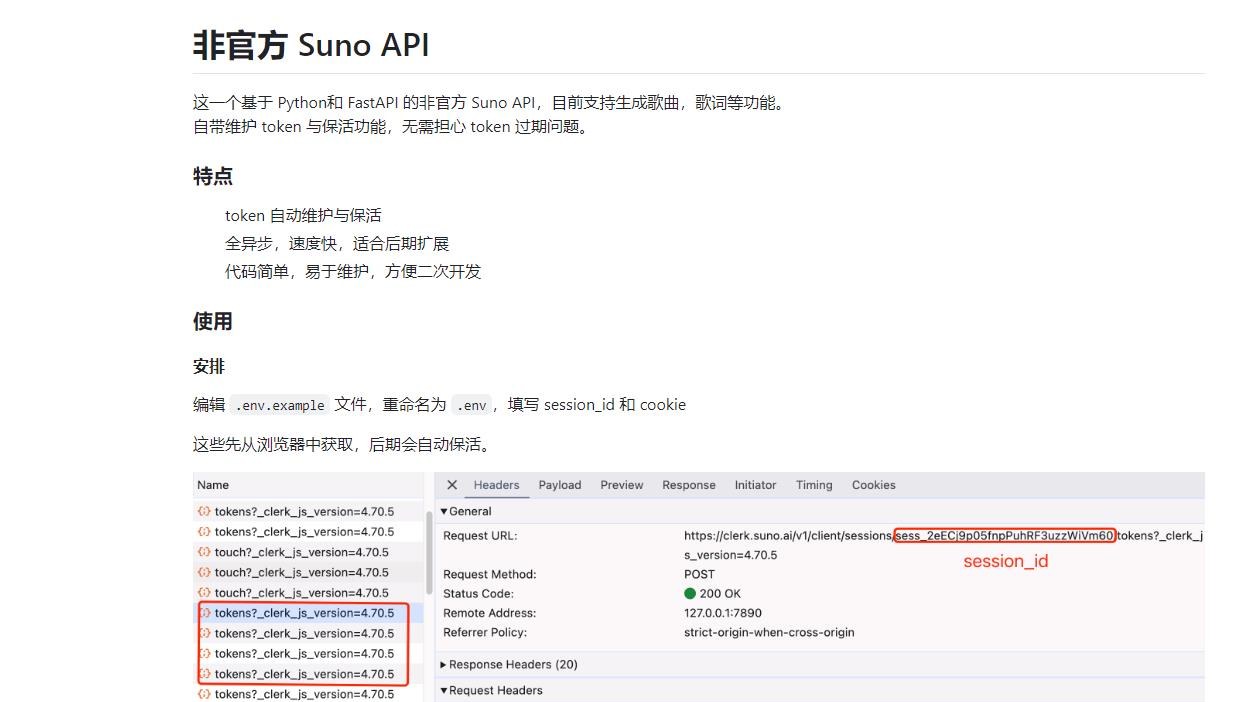Click the Referrer Policy: label
Screen dimensions: 1245x702
point(485,633)
